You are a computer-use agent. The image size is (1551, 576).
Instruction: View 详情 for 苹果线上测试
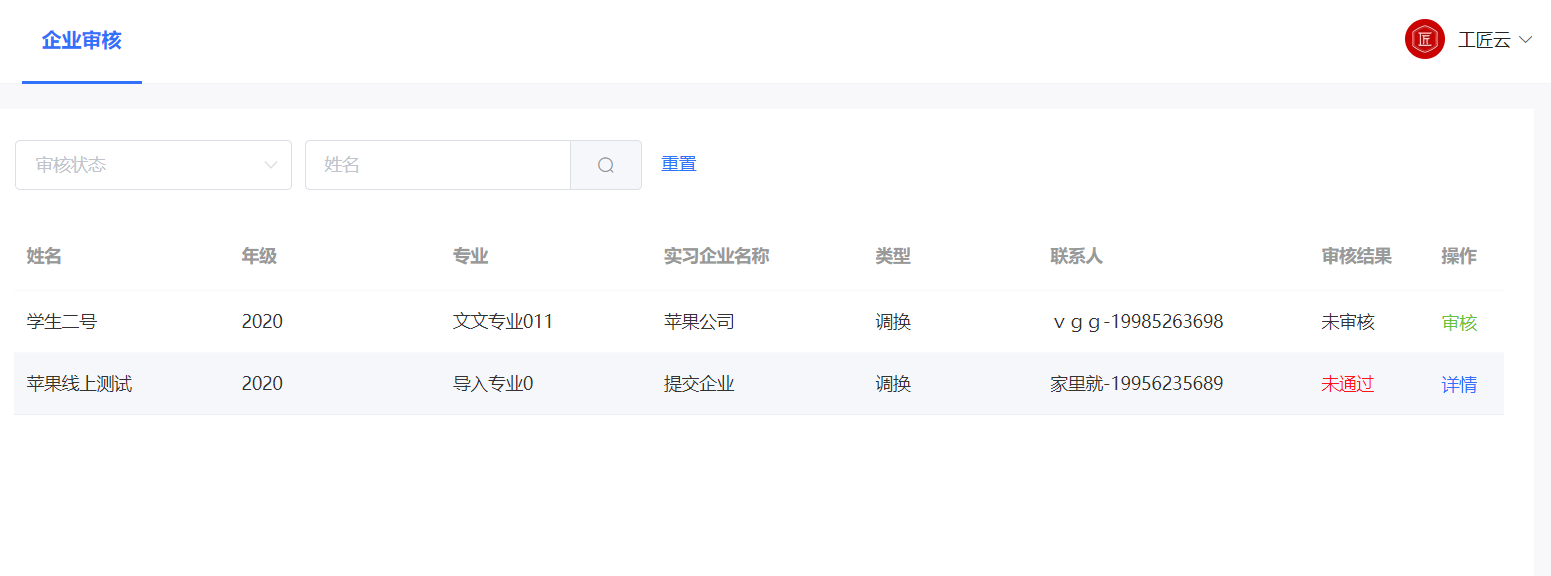point(1459,383)
